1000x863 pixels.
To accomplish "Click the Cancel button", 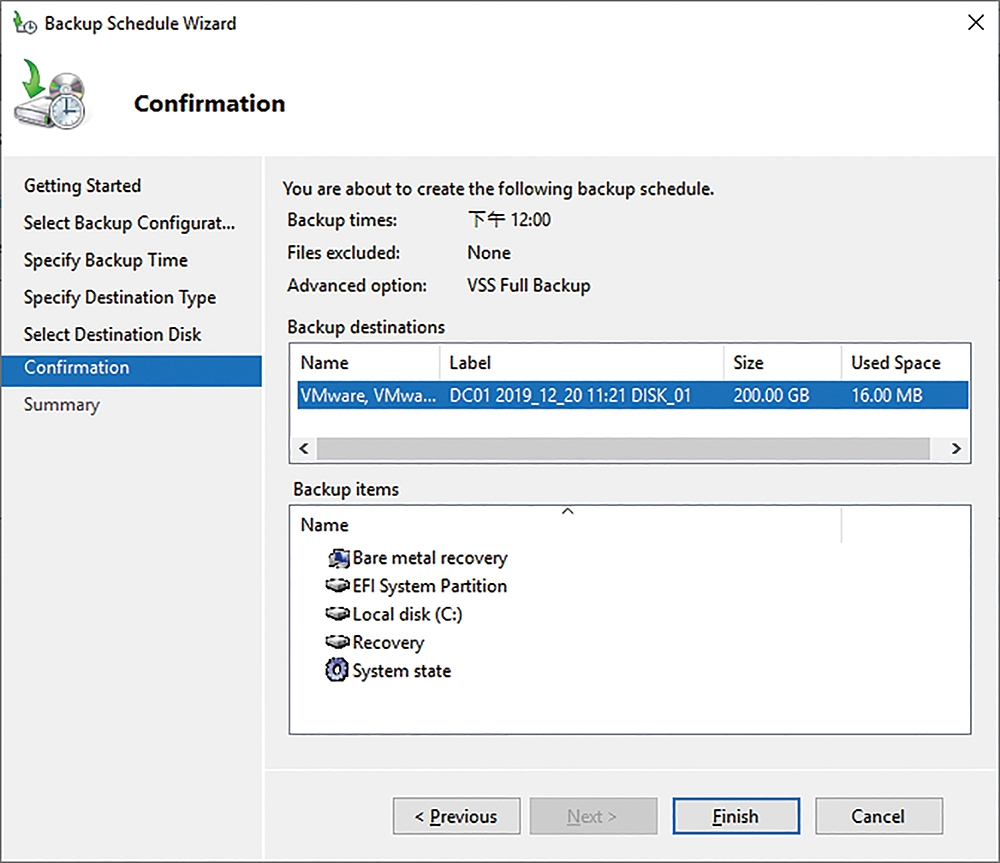I will click(879, 816).
